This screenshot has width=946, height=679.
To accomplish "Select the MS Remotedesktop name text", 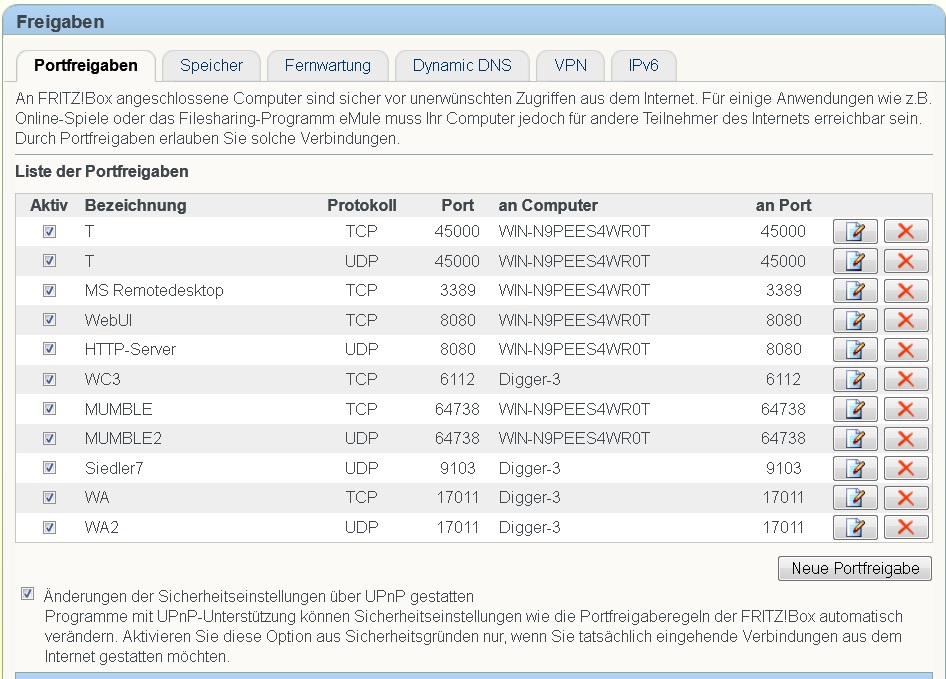I will point(154,290).
